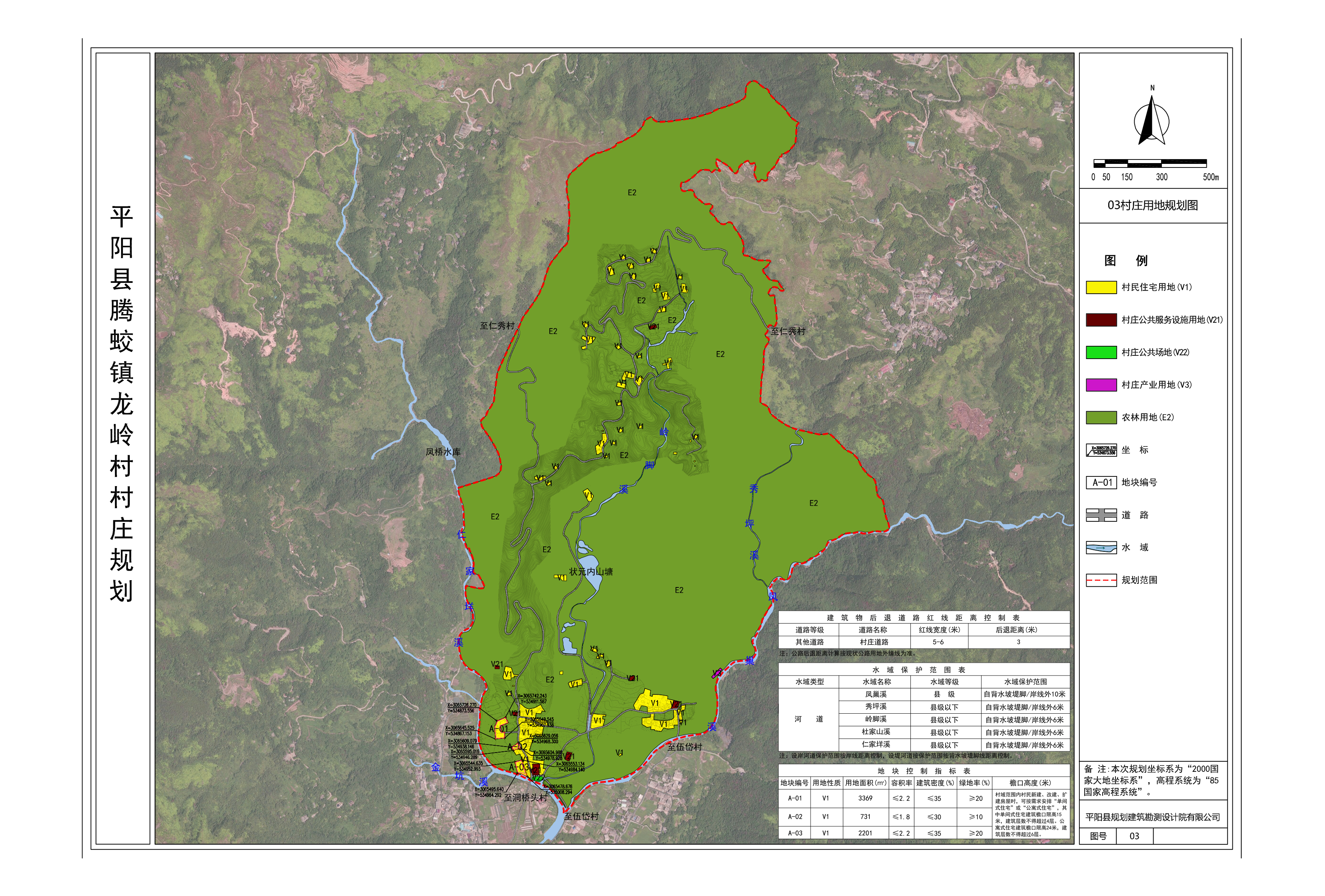The width and height of the screenshot is (1325, 896).
Task: Click the 图例 legend heading
Action: pos(1125,260)
